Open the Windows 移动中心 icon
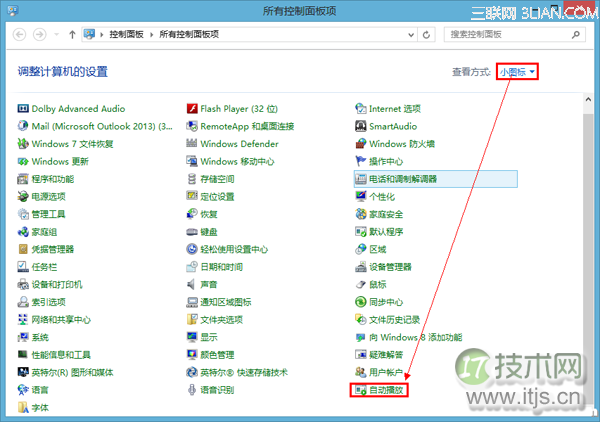Viewport: 600px width, 422px height. click(192, 161)
